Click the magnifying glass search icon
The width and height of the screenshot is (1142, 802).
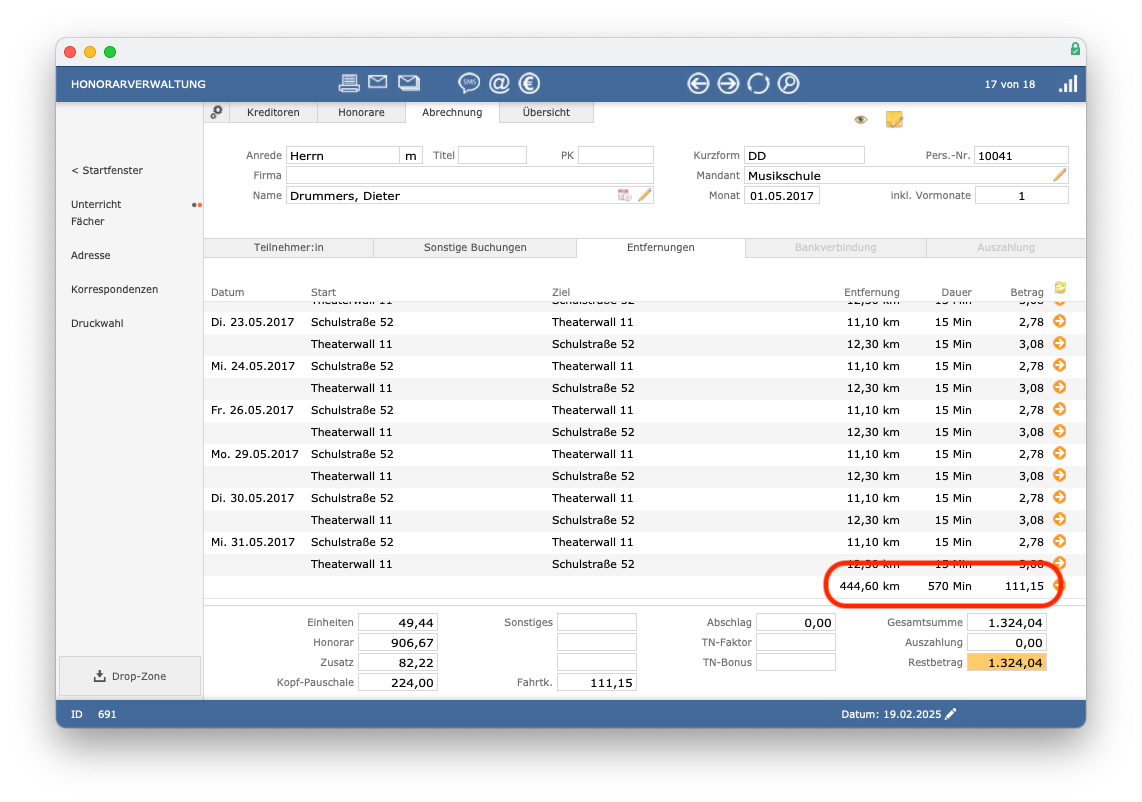tap(788, 84)
